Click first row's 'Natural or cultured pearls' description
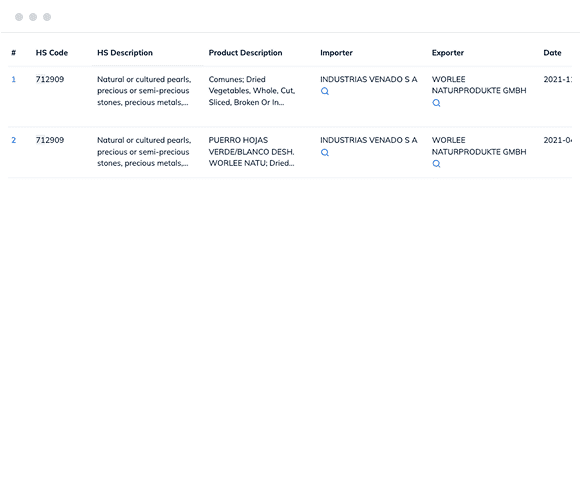The image size is (580, 500). coord(144,91)
